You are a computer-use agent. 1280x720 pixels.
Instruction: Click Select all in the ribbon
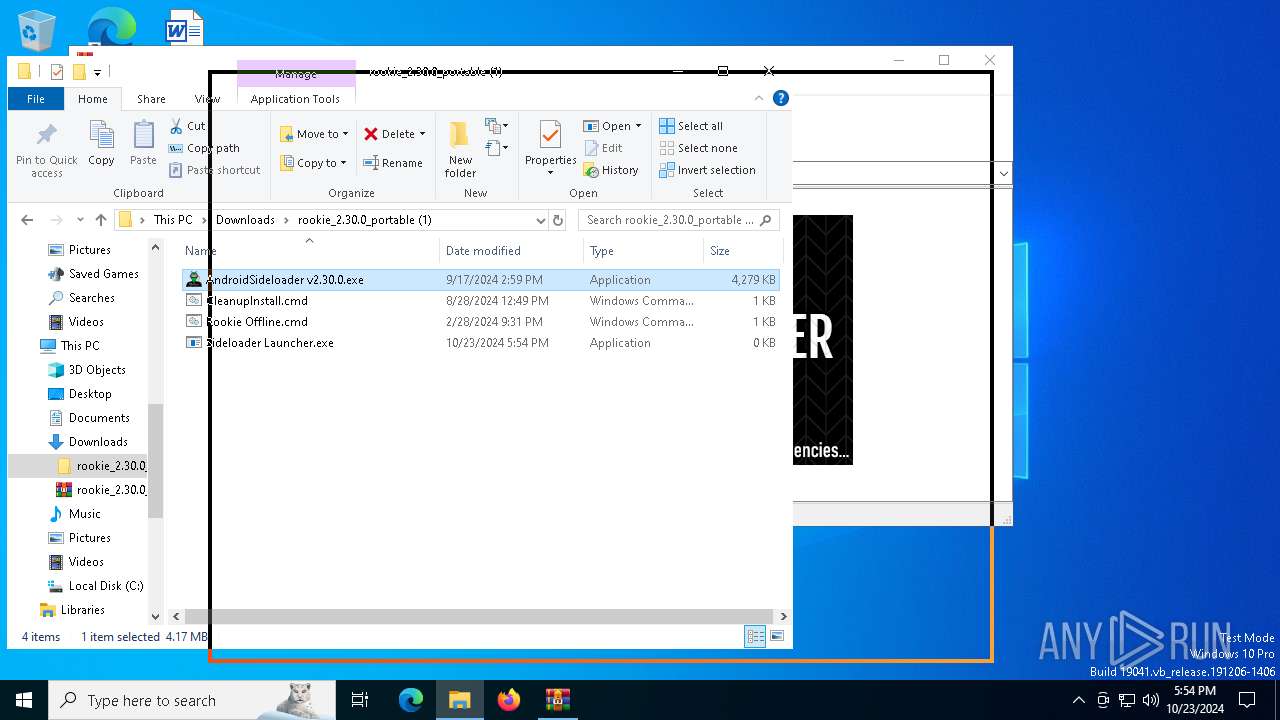click(691, 126)
